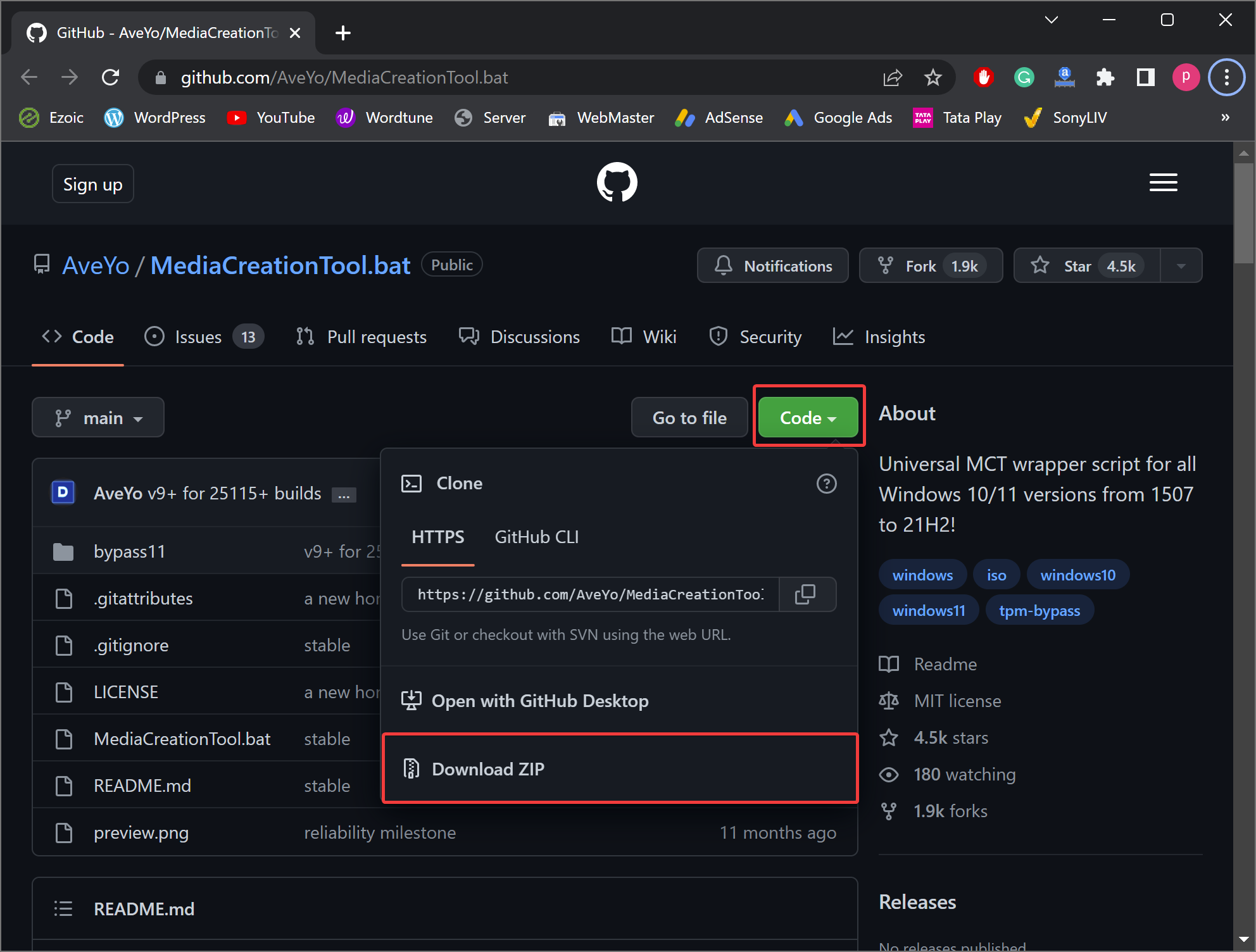The image size is (1256, 952).
Task: Select the HTTPS clone tab
Action: (437, 538)
